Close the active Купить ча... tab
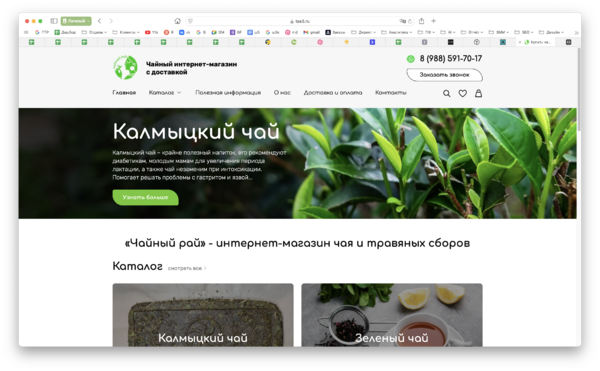This screenshot has height=371, width=600. 520,42
